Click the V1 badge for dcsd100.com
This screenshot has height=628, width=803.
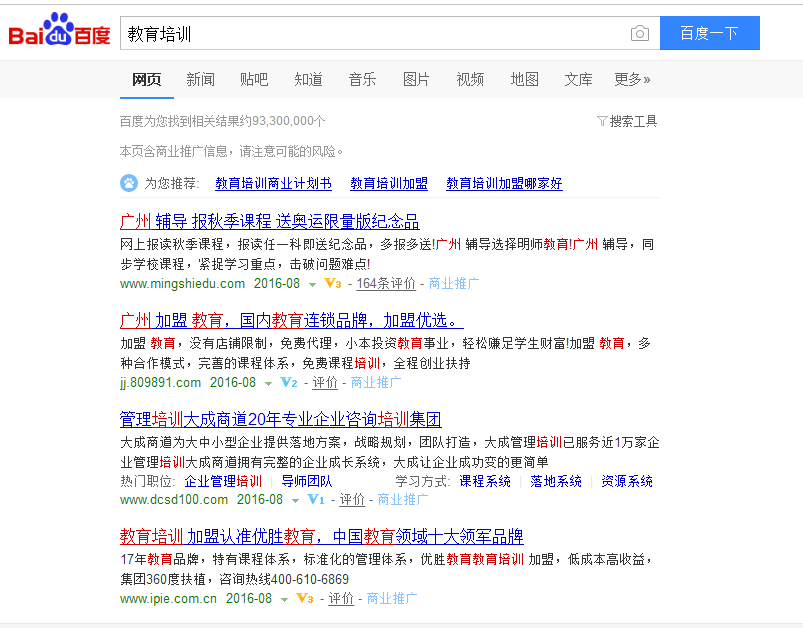(316, 500)
